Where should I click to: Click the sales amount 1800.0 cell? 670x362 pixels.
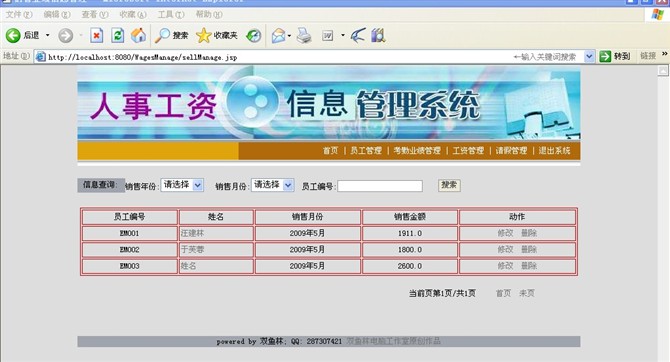click(x=410, y=250)
